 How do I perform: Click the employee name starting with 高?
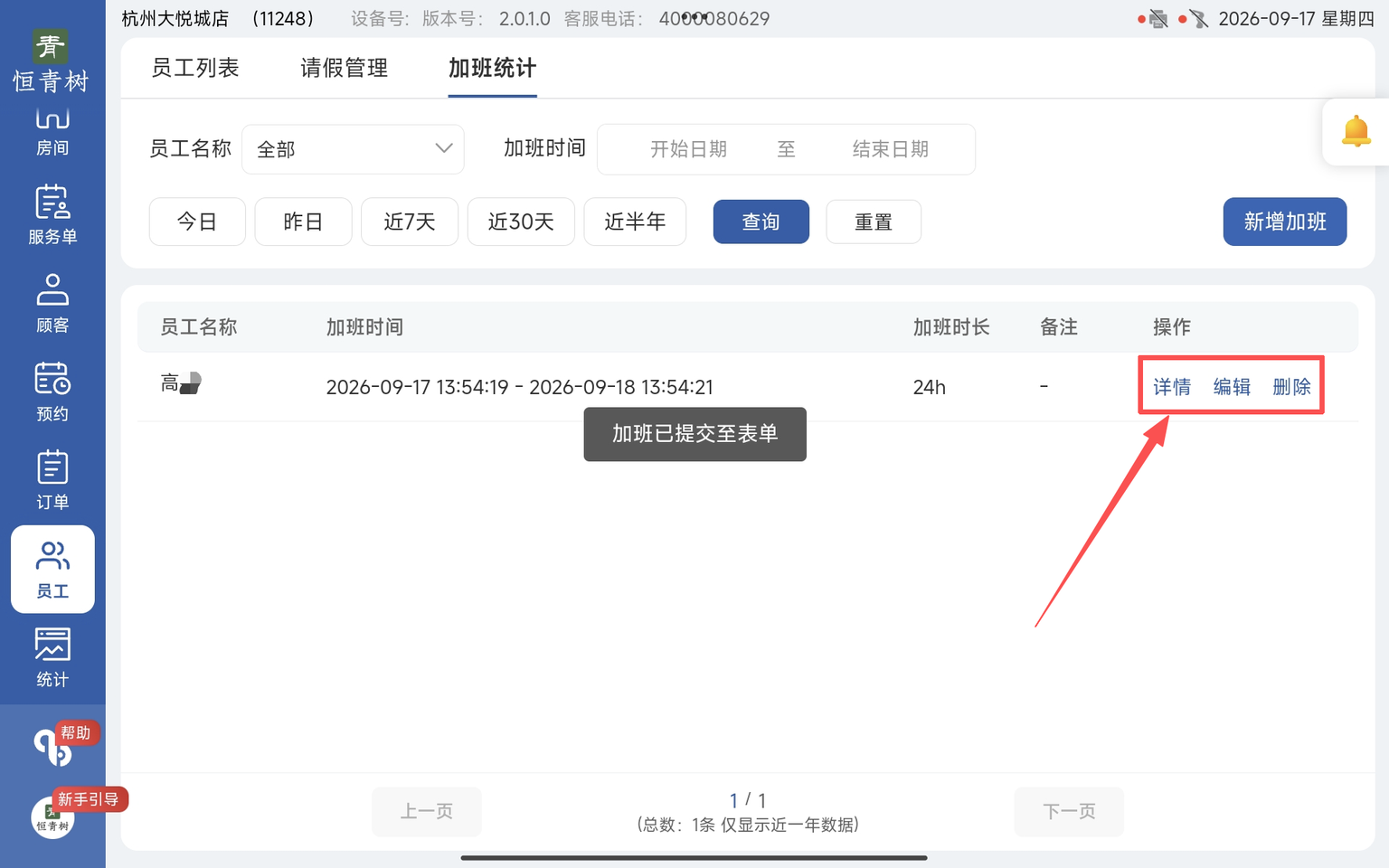181,383
